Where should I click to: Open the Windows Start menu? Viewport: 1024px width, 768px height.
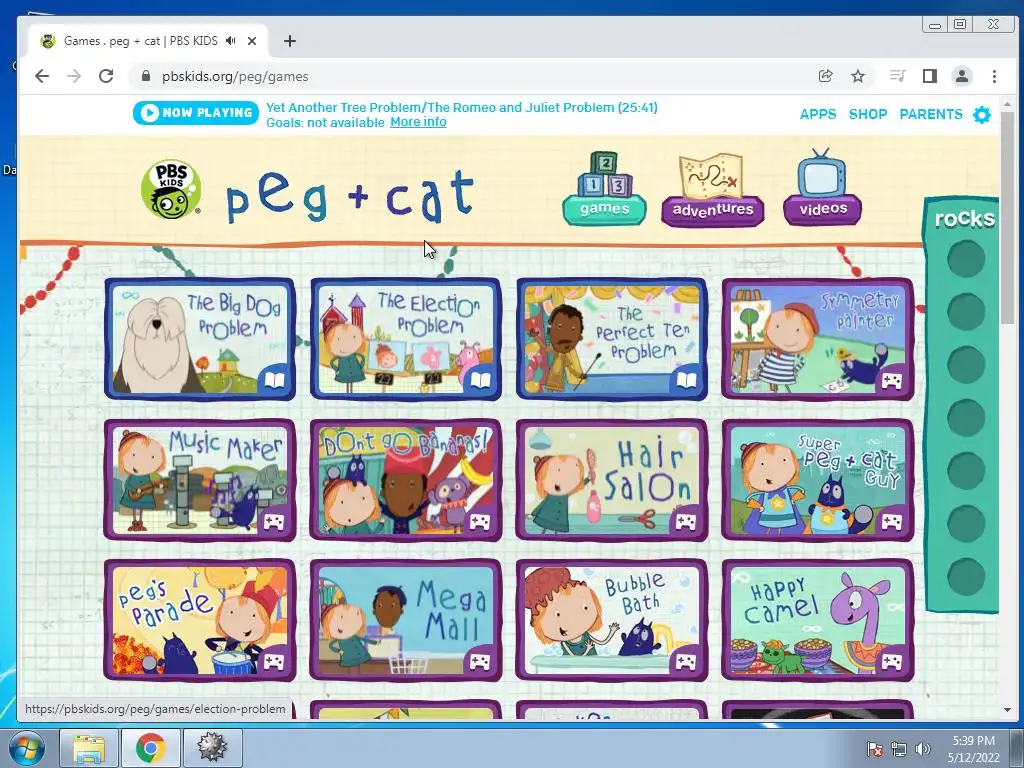(x=27, y=748)
